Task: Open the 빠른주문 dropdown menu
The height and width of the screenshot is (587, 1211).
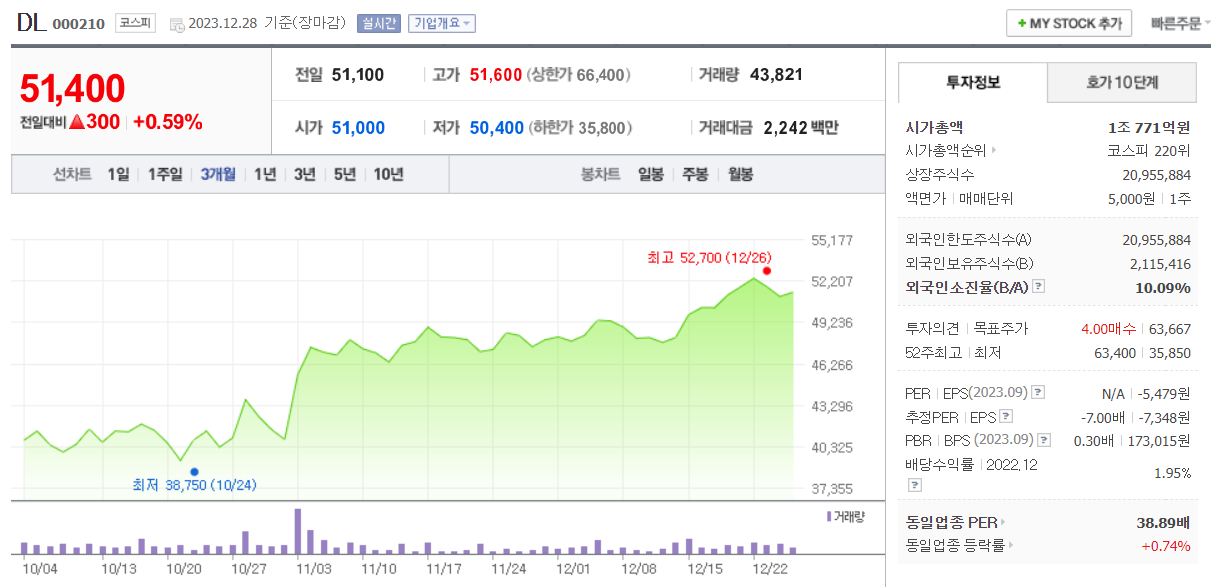Action: 1180,23
